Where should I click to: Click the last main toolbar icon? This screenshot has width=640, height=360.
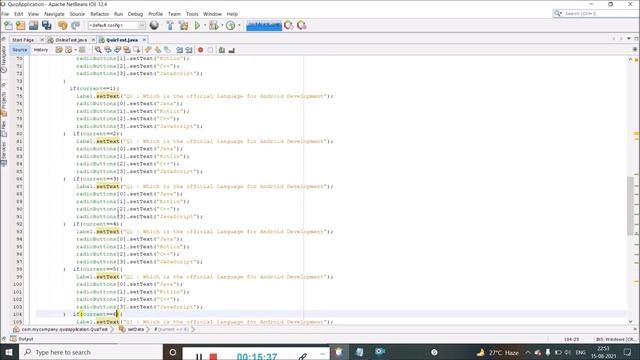coord(302,25)
